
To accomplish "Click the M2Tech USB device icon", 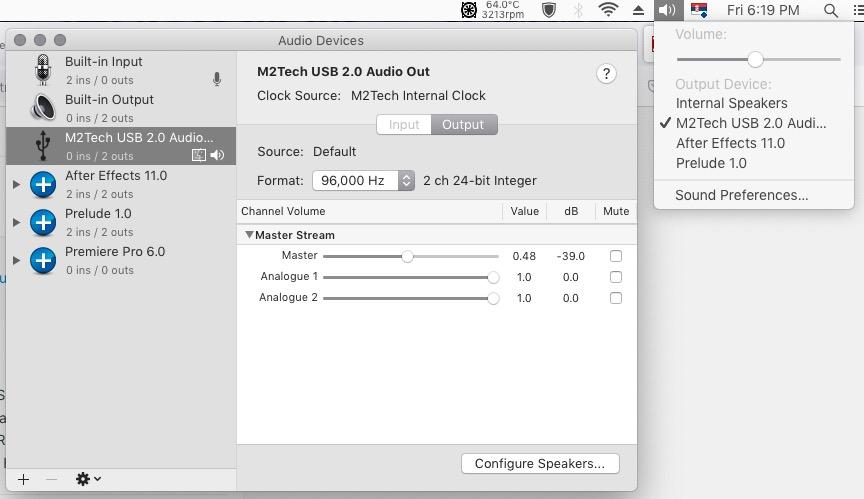I will click(x=42, y=145).
